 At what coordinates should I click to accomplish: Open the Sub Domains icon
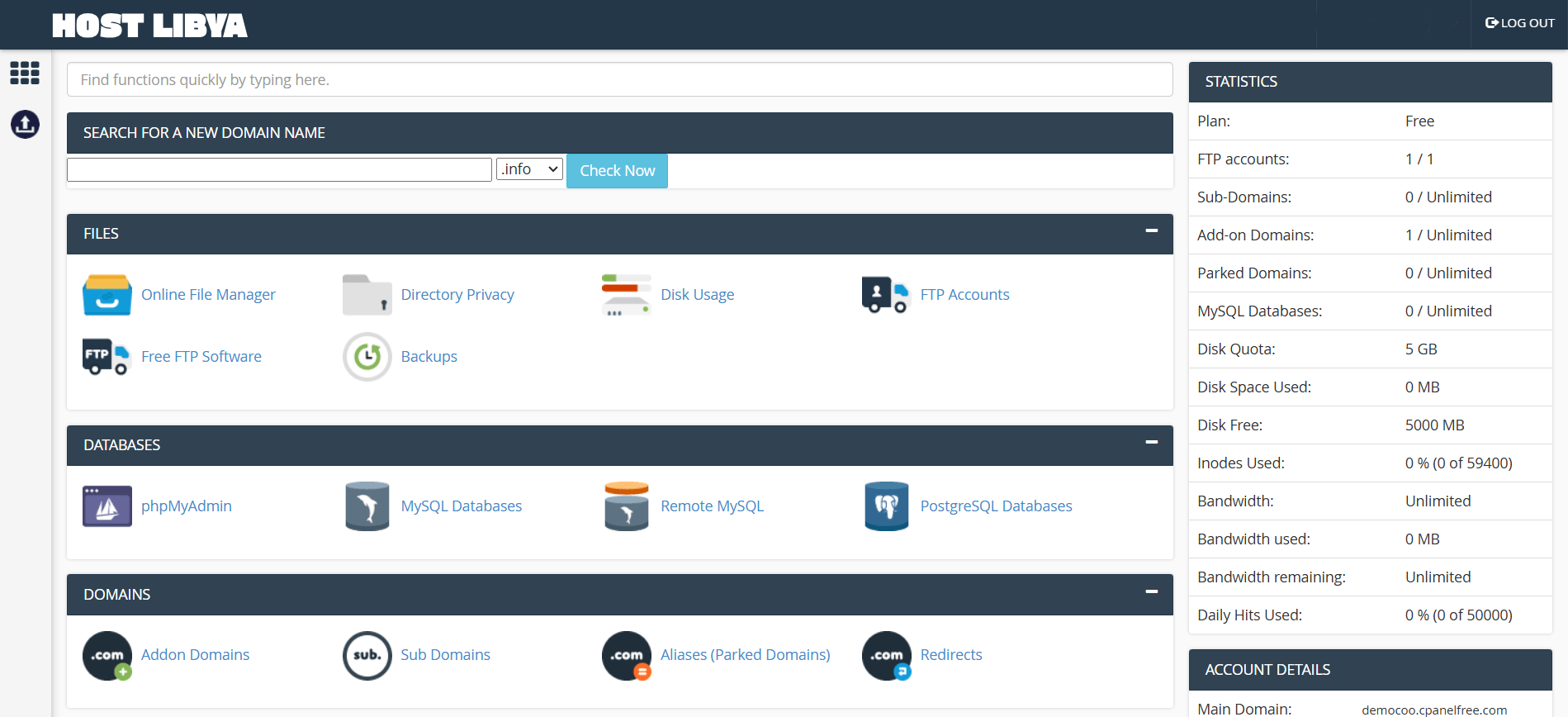pos(367,656)
